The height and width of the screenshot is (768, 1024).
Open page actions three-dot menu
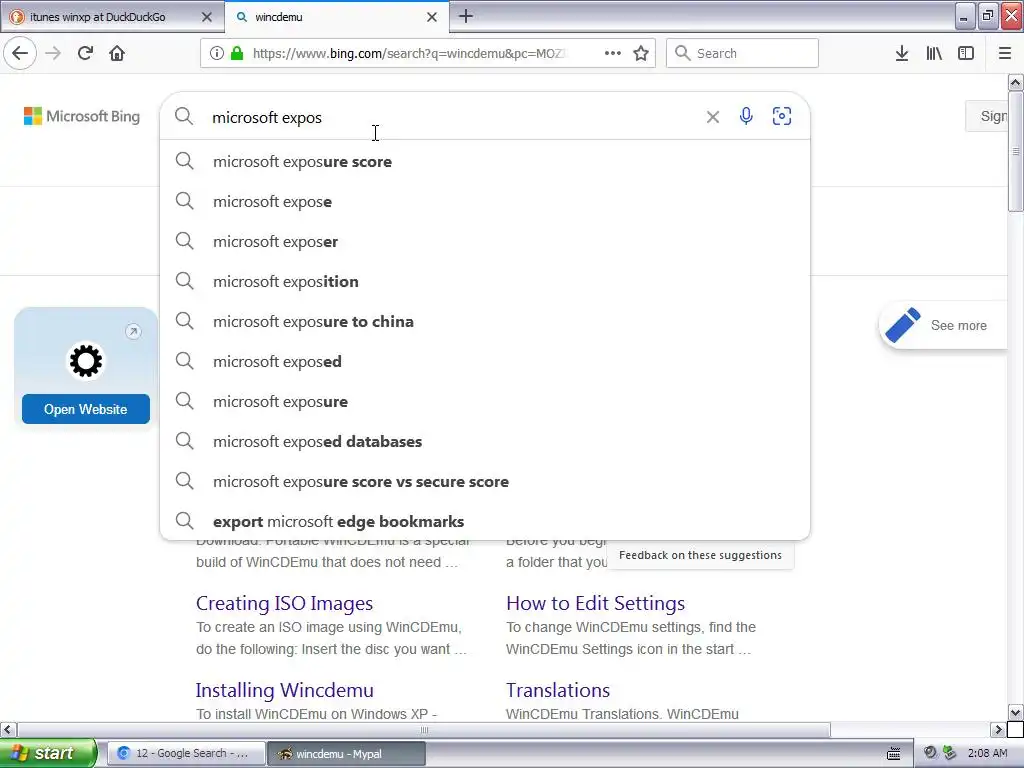[613, 53]
